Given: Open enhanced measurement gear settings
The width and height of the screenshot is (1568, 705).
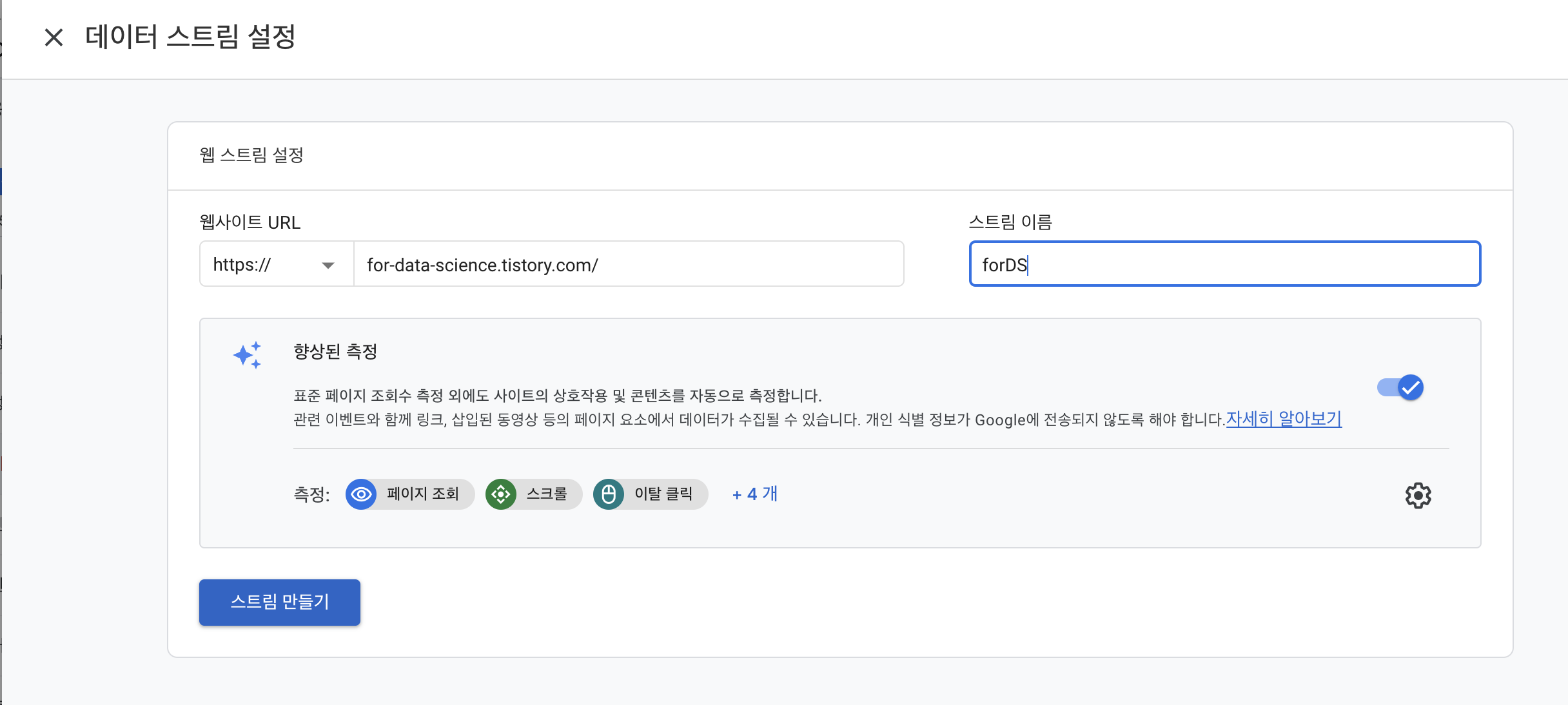Looking at the screenshot, I should [1418, 495].
